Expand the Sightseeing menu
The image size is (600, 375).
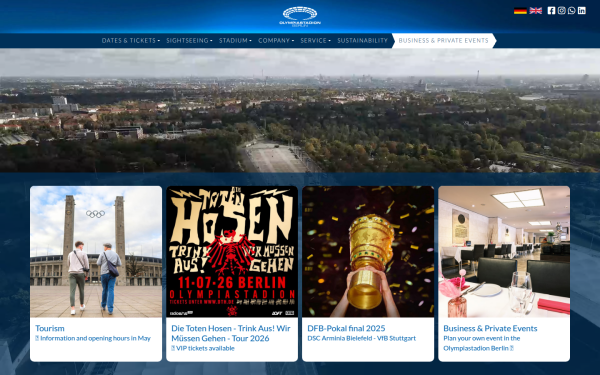click(x=189, y=41)
